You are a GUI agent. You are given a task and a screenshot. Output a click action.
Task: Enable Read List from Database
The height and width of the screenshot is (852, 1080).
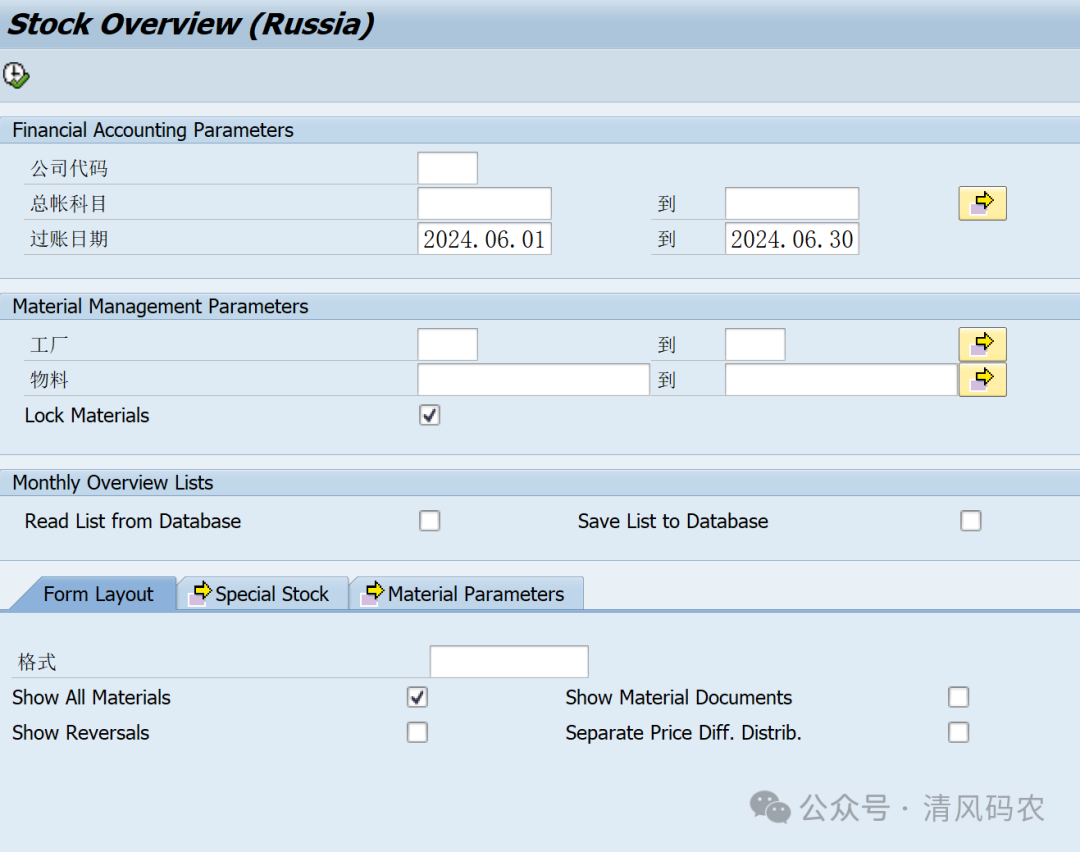[x=429, y=521]
